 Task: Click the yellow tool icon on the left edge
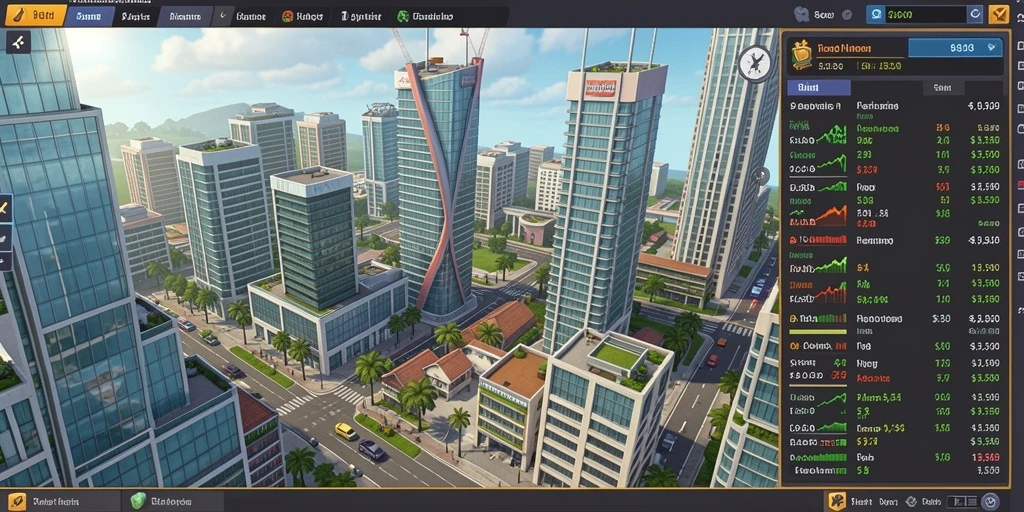pyautogui.click(x=5, y=209)
